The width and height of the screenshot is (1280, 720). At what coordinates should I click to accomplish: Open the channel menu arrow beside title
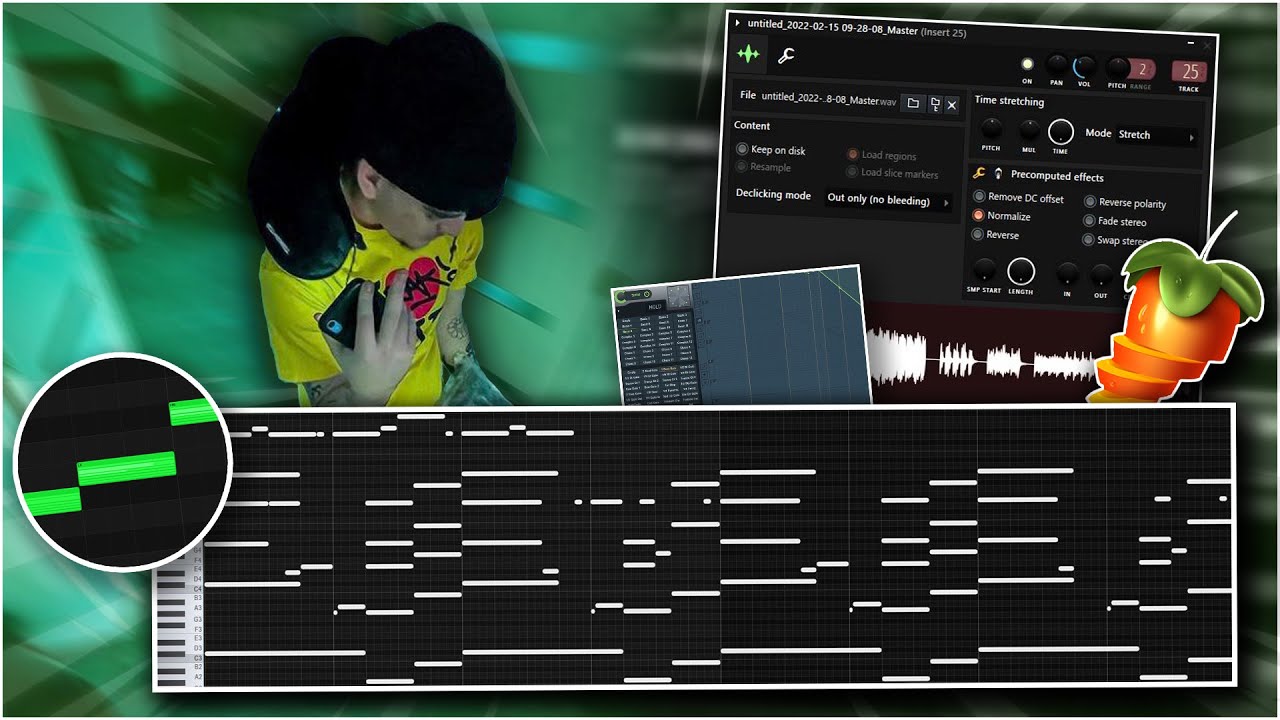(x=738, y=22)
